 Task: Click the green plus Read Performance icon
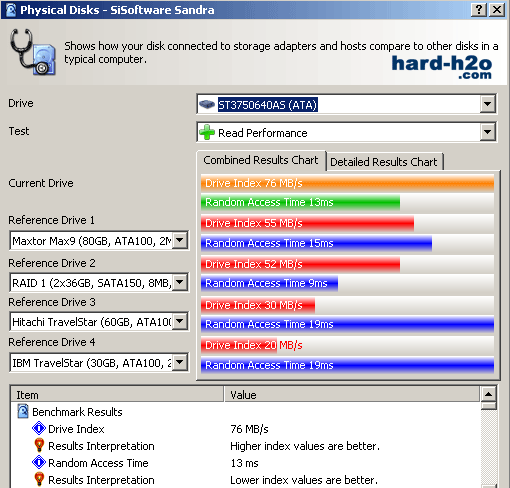207,133
